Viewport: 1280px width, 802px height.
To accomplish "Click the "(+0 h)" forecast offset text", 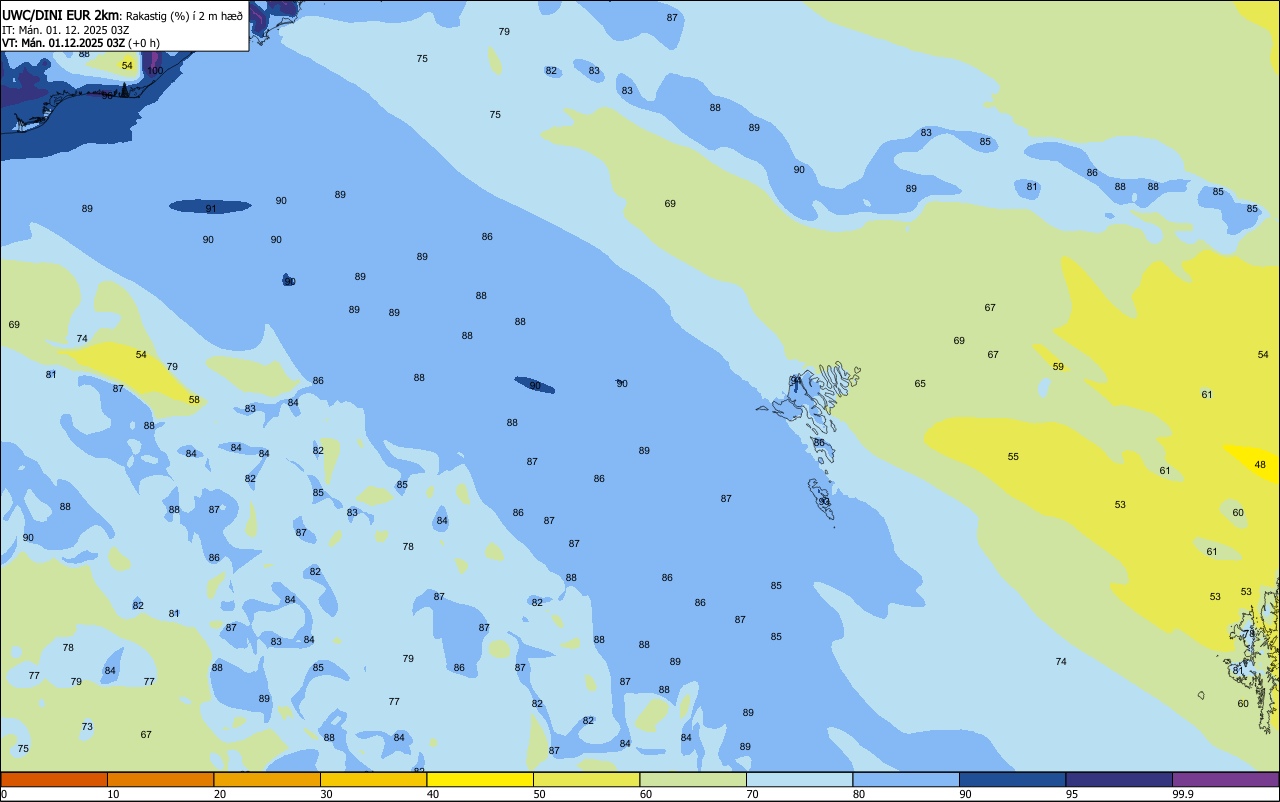I will [143, 43].
